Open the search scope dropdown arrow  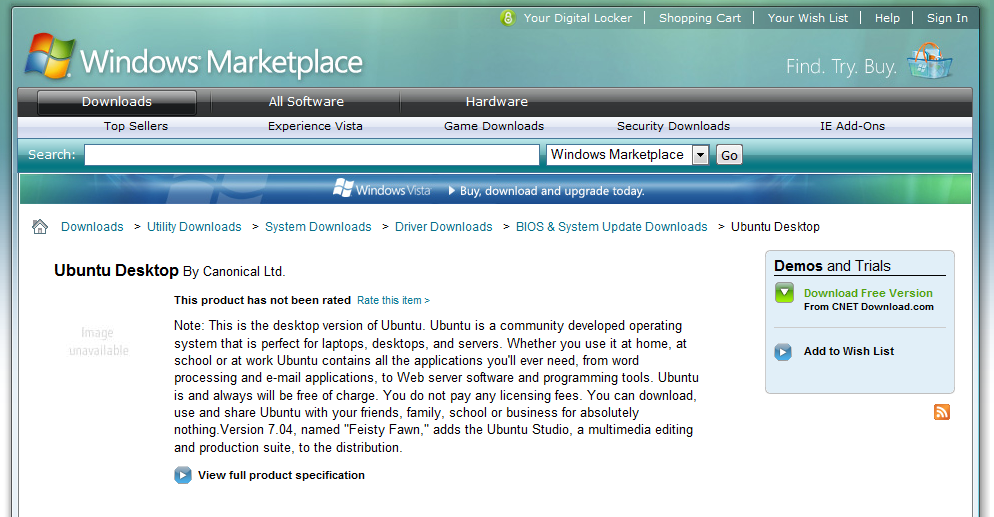point(700,155)
